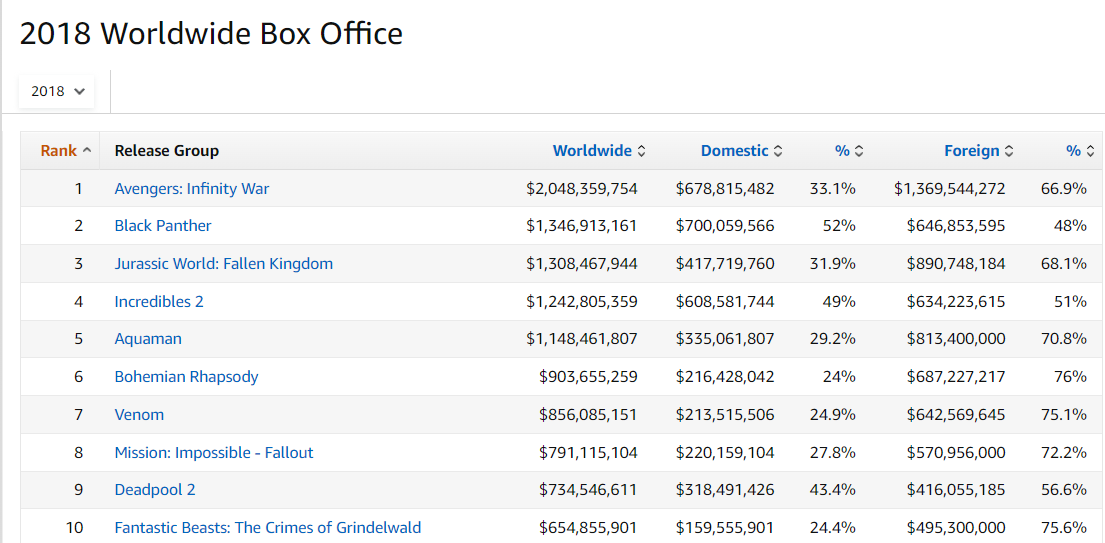Viewport: 1105px width, 543px height.
Task: Select foreign gross $1,369,544,272
Action: (x=950, y=189)
